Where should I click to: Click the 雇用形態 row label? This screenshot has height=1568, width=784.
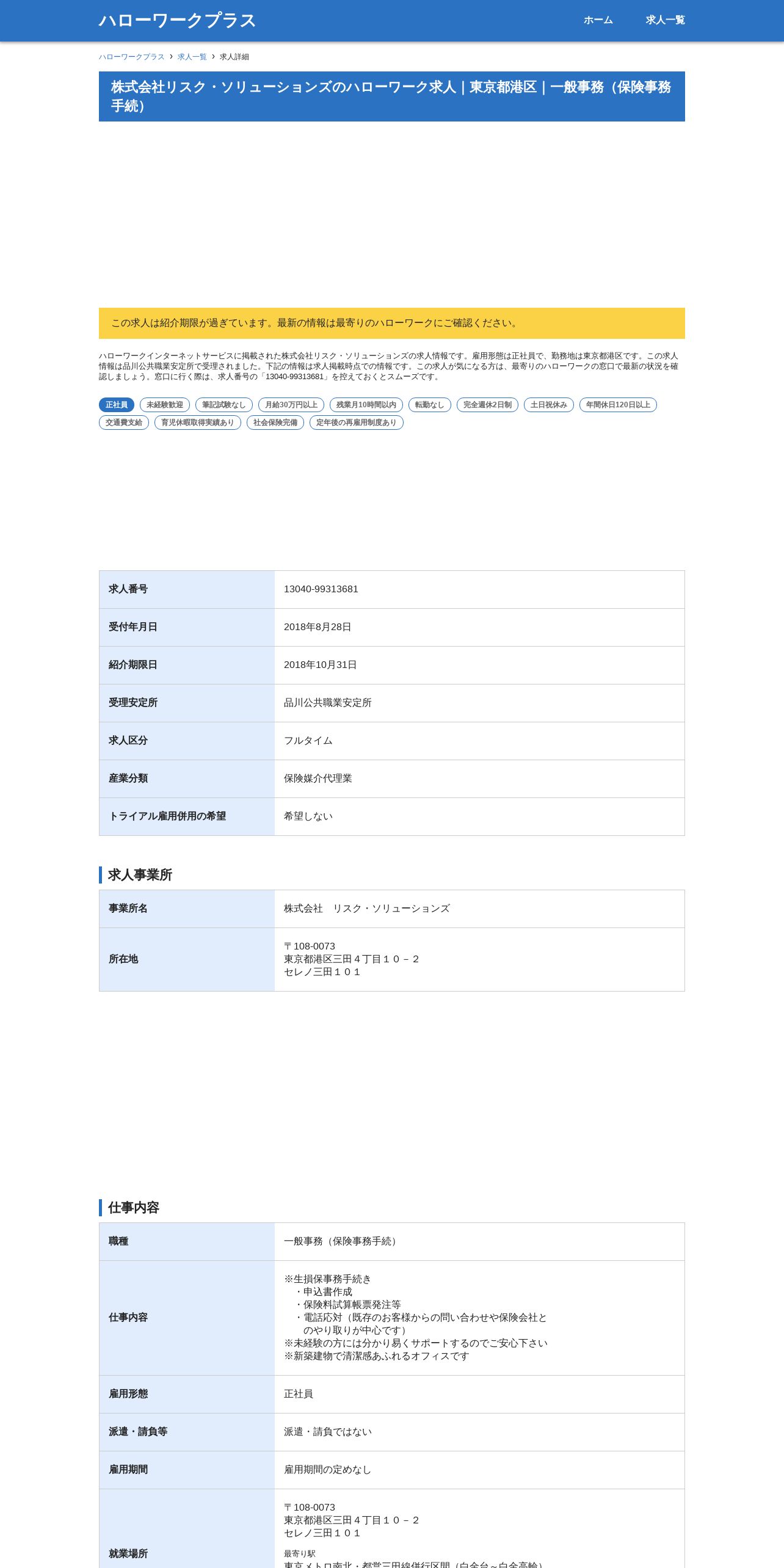(x=187, y=1394)
